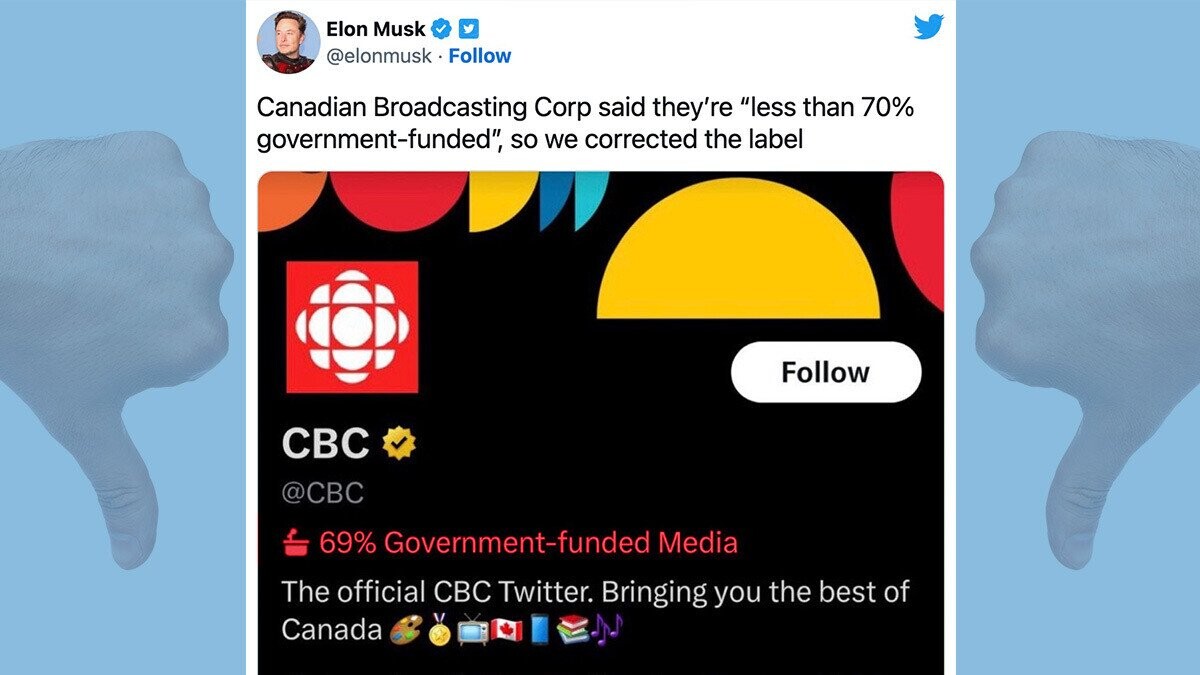1200x675 pixels.
Task: Click CBC's gold verified badge
Action: (399, 442)
